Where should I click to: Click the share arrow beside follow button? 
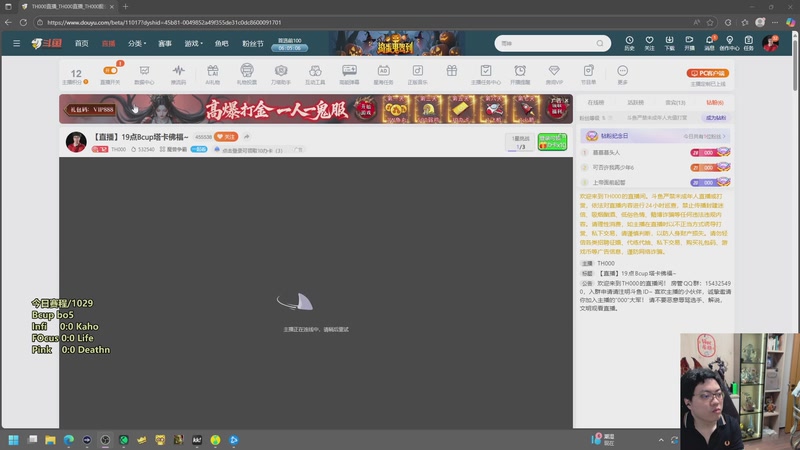pos(246,137)
